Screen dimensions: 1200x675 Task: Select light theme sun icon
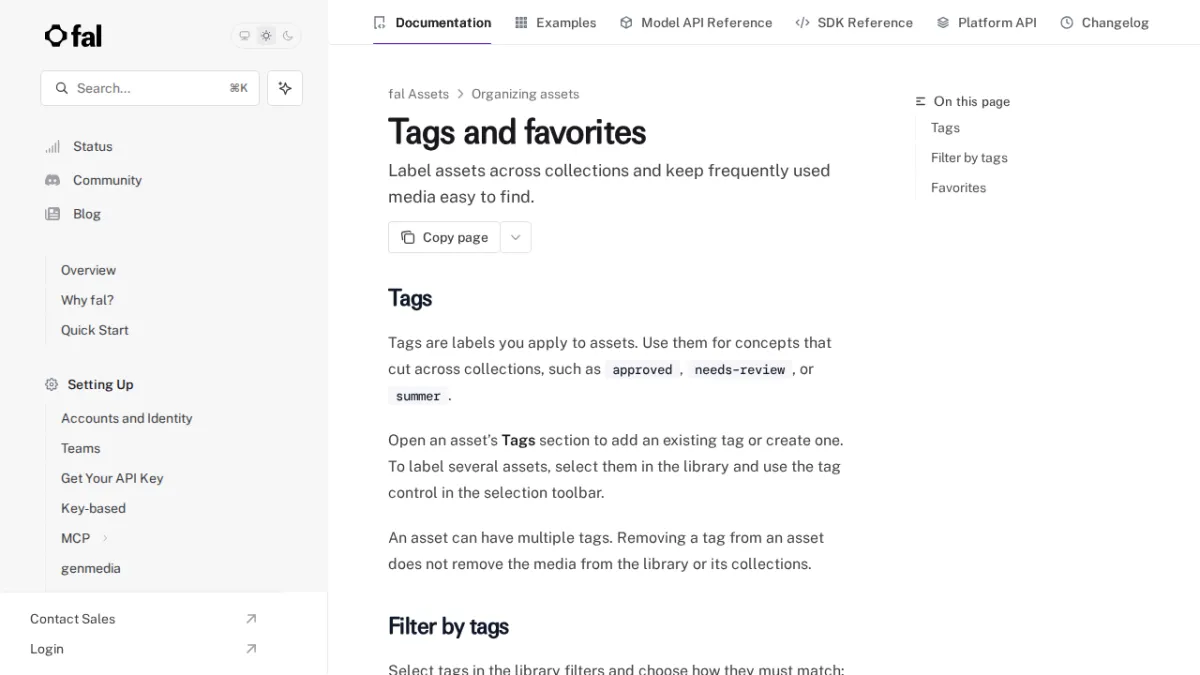(266, 36)
